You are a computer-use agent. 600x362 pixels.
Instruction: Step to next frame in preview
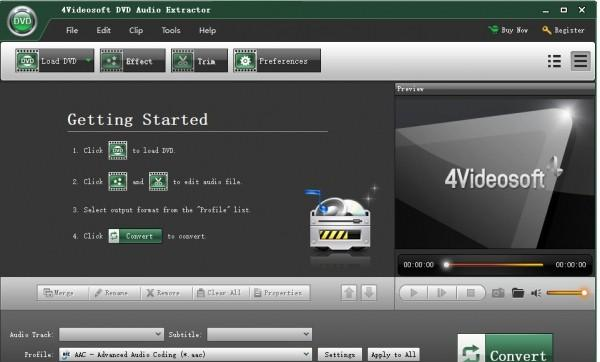442,293
